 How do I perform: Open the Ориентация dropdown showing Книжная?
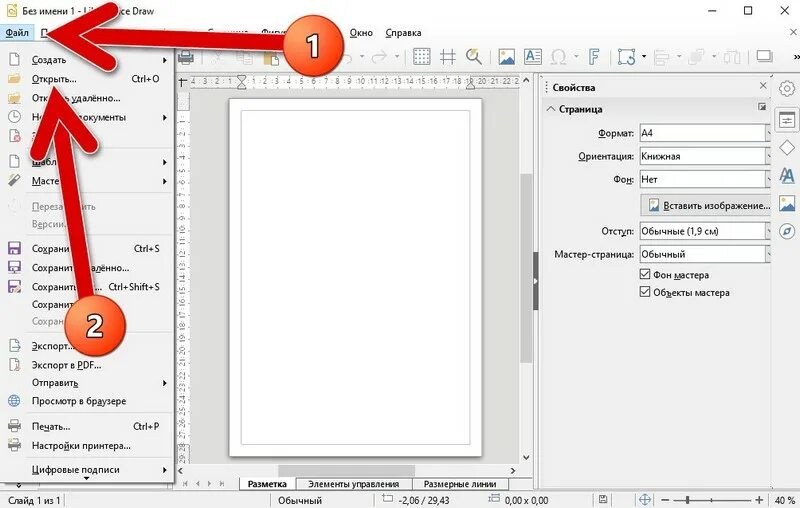point(704,156)
